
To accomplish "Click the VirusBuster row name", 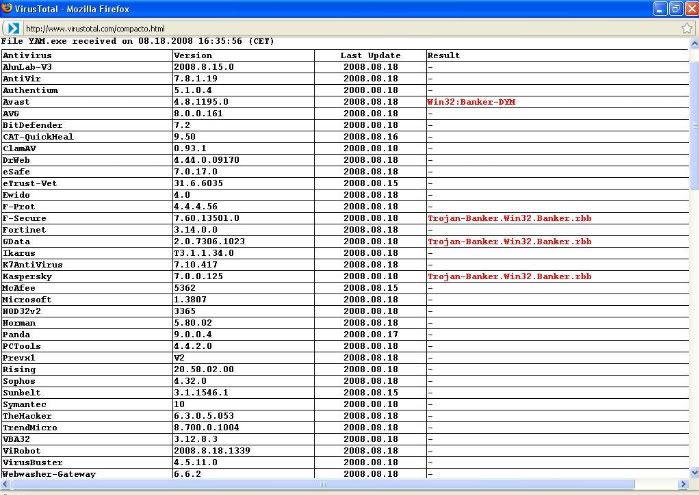I will 33,462.
